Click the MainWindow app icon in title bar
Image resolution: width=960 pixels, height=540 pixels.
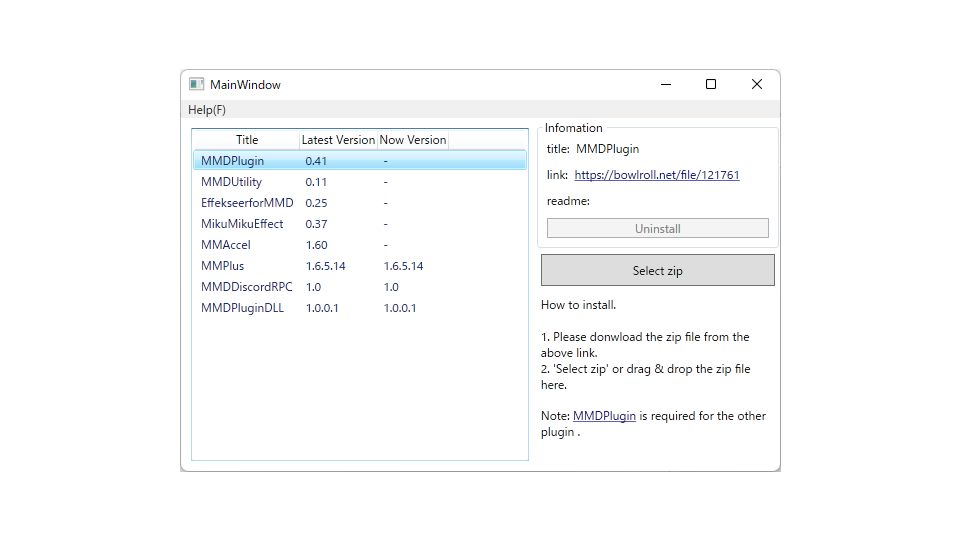pos(196,84)
